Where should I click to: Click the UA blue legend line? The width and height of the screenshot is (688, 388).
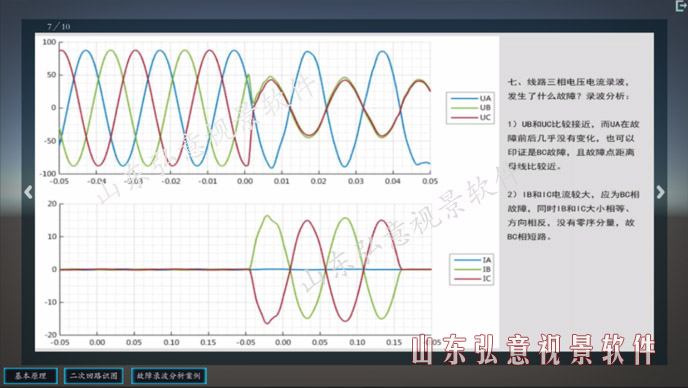click(464, 98)
